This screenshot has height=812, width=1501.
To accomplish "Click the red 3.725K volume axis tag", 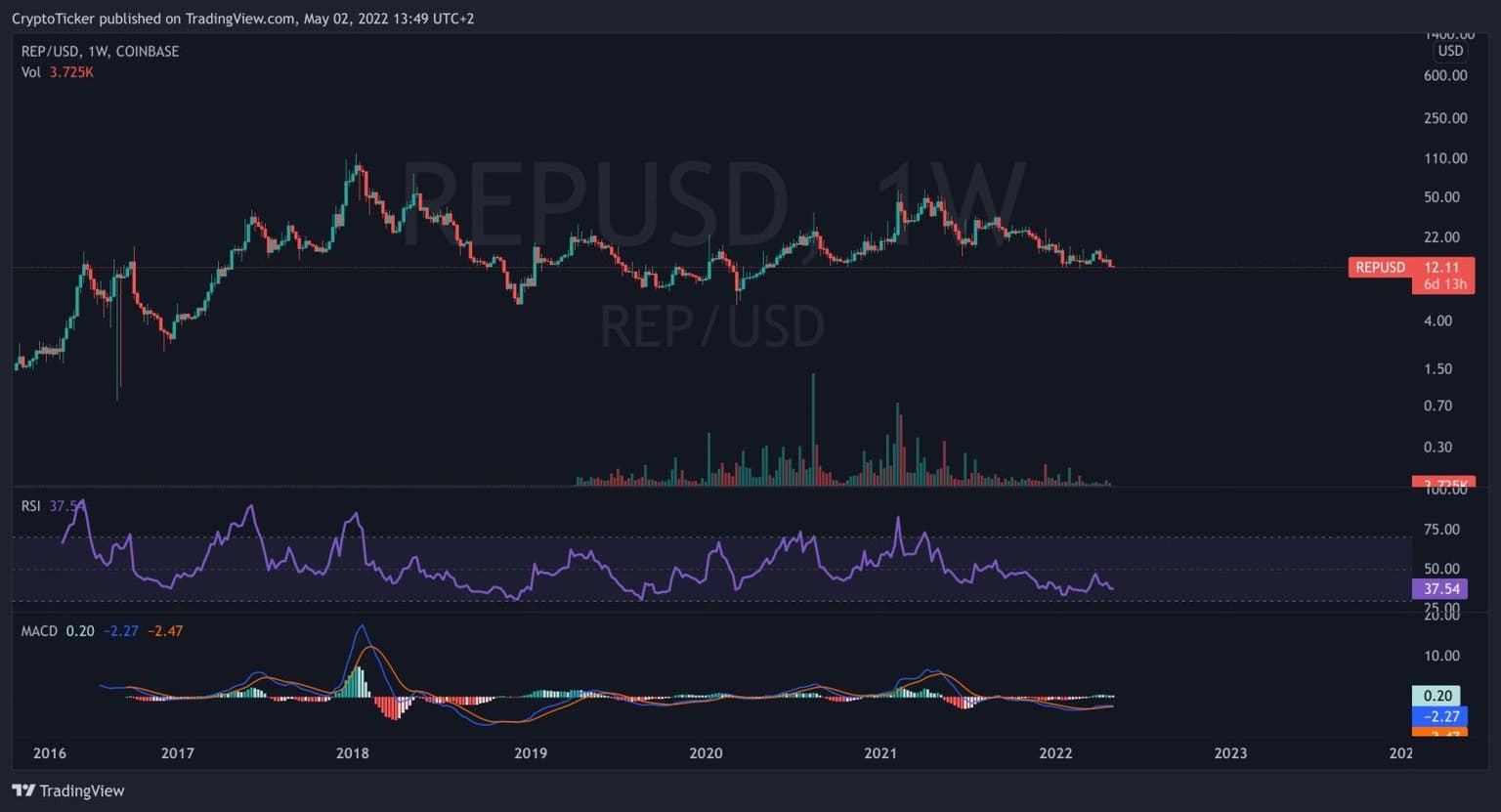I will [1442, 484].
